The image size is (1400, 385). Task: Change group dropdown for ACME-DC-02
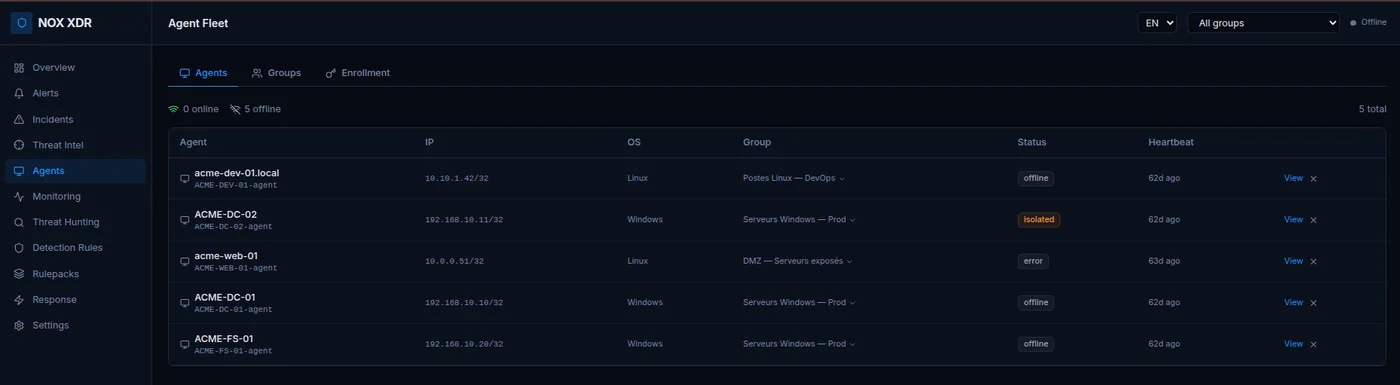click(800, 220)
